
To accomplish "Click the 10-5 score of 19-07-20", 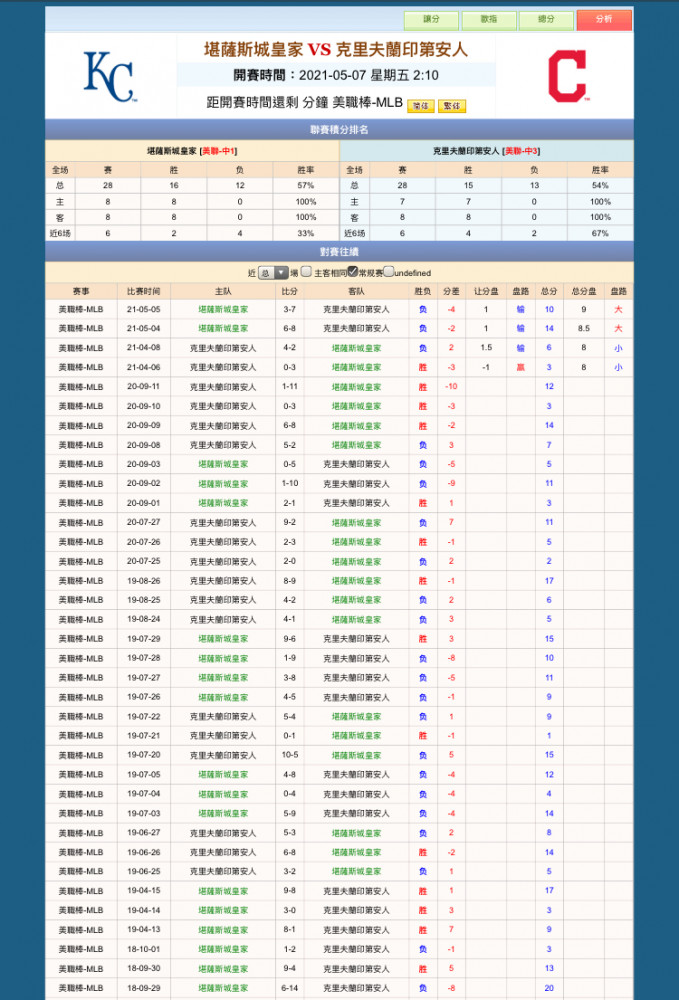I will 289,755.
